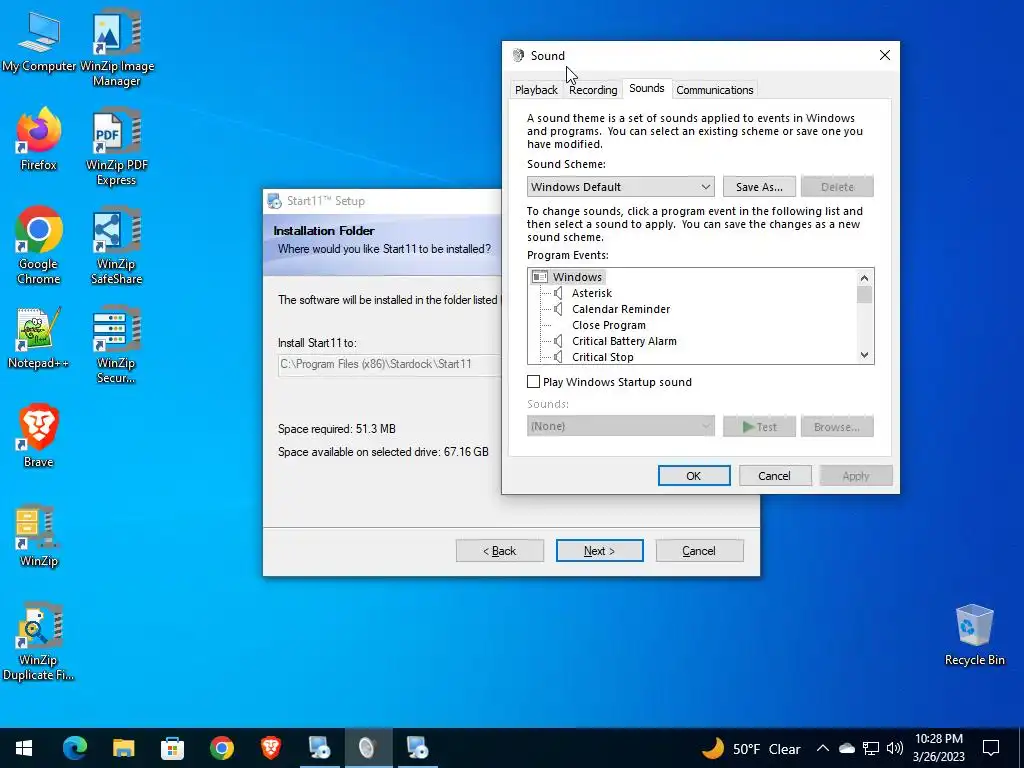Select the Critical Stop event
Viewport: 1024px width, 768px height.
(x=603, y=357)
